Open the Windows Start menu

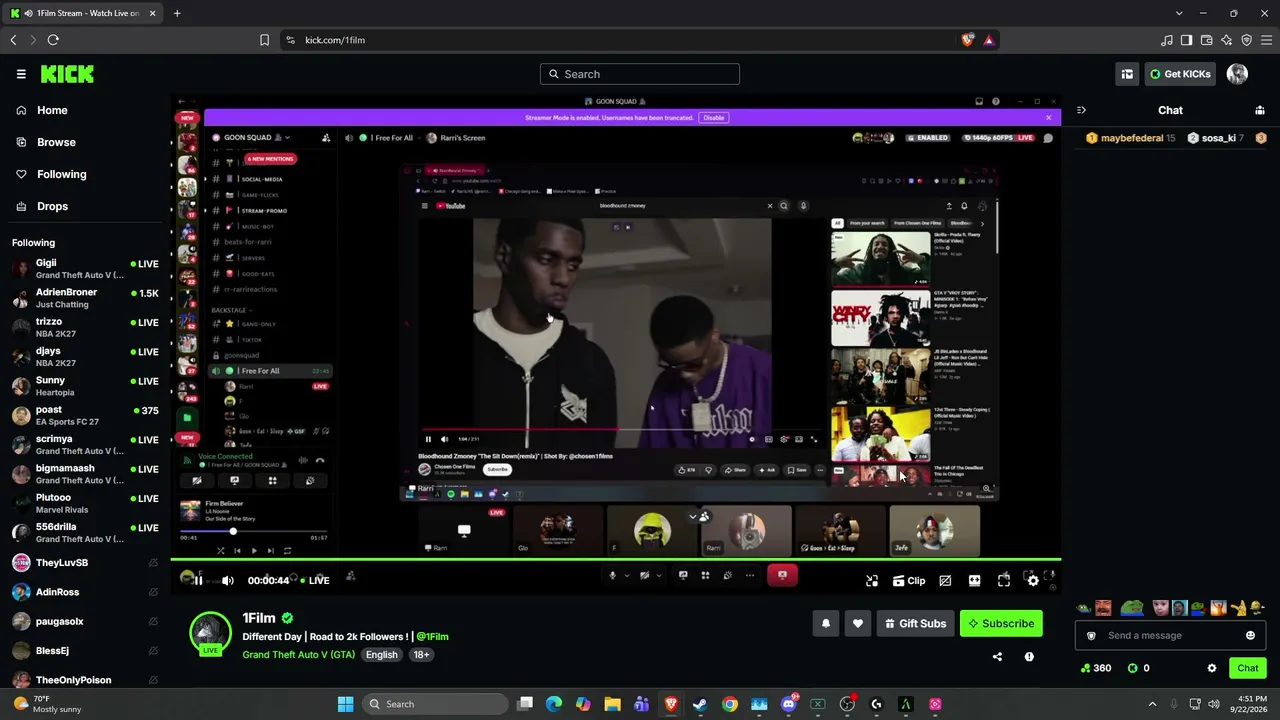click(345, 704)
